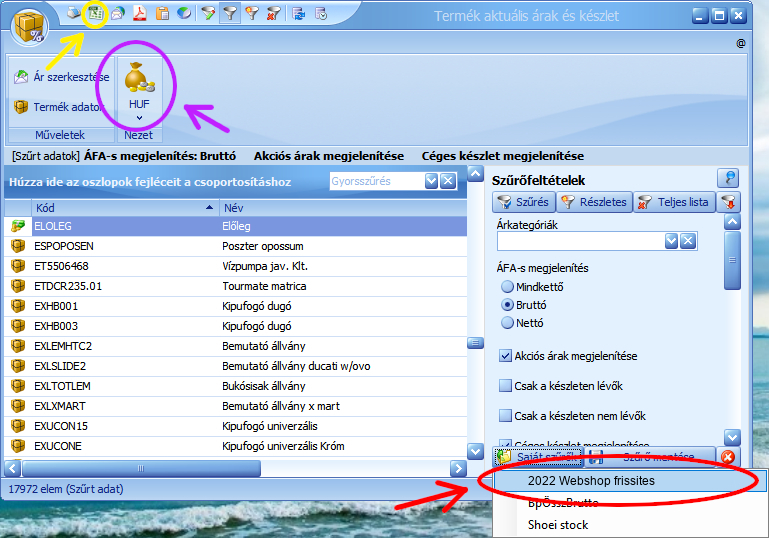Click the red delete filter icon beside Szűrő mentése

click(728, 457)
